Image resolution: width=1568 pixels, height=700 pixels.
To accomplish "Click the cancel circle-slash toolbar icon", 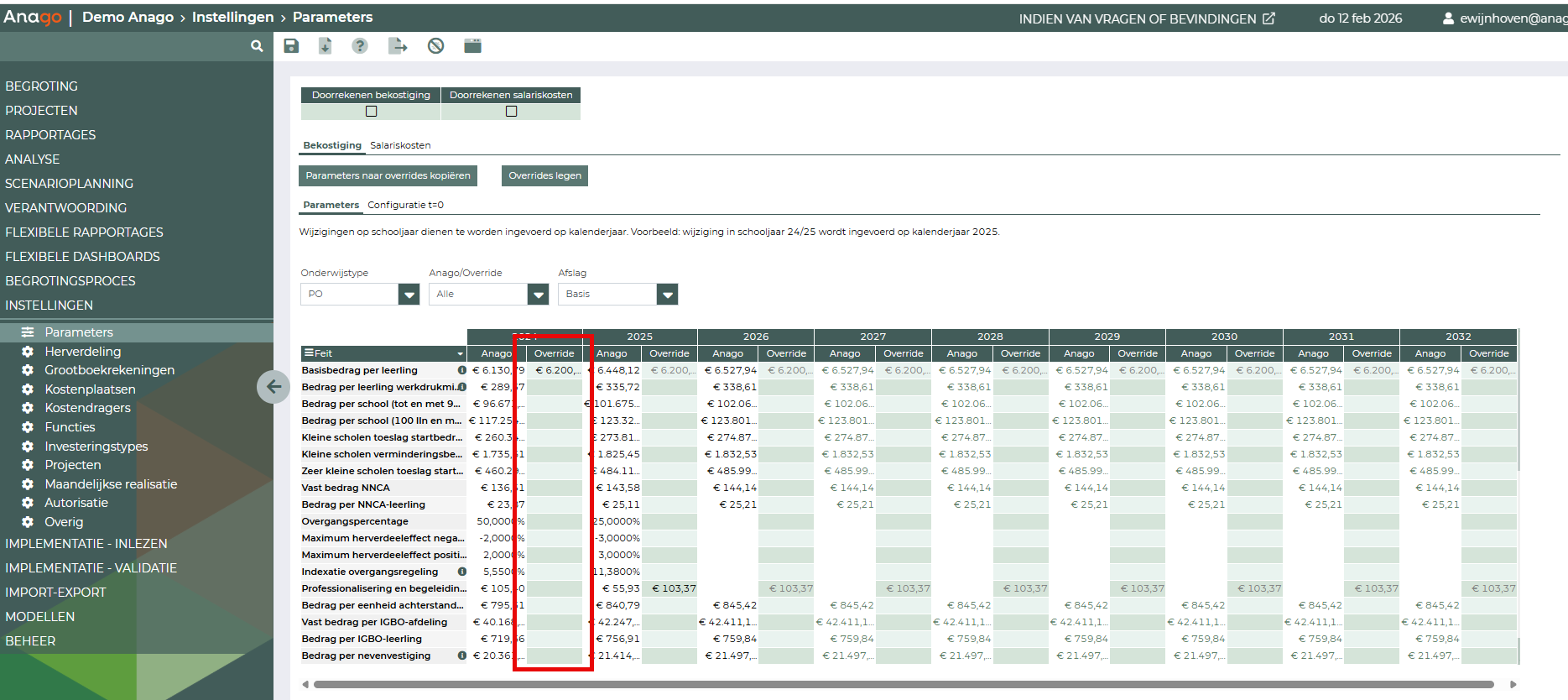I will click(x=435, y=46).
